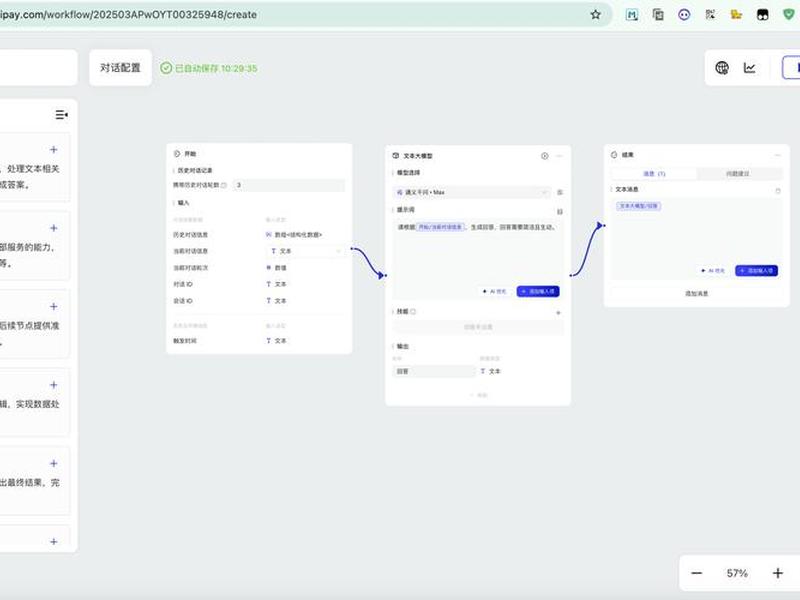Click the 57% zoom level value
Image resolution: width=800 pixels, height=600 pixels.
coord(737,573)
